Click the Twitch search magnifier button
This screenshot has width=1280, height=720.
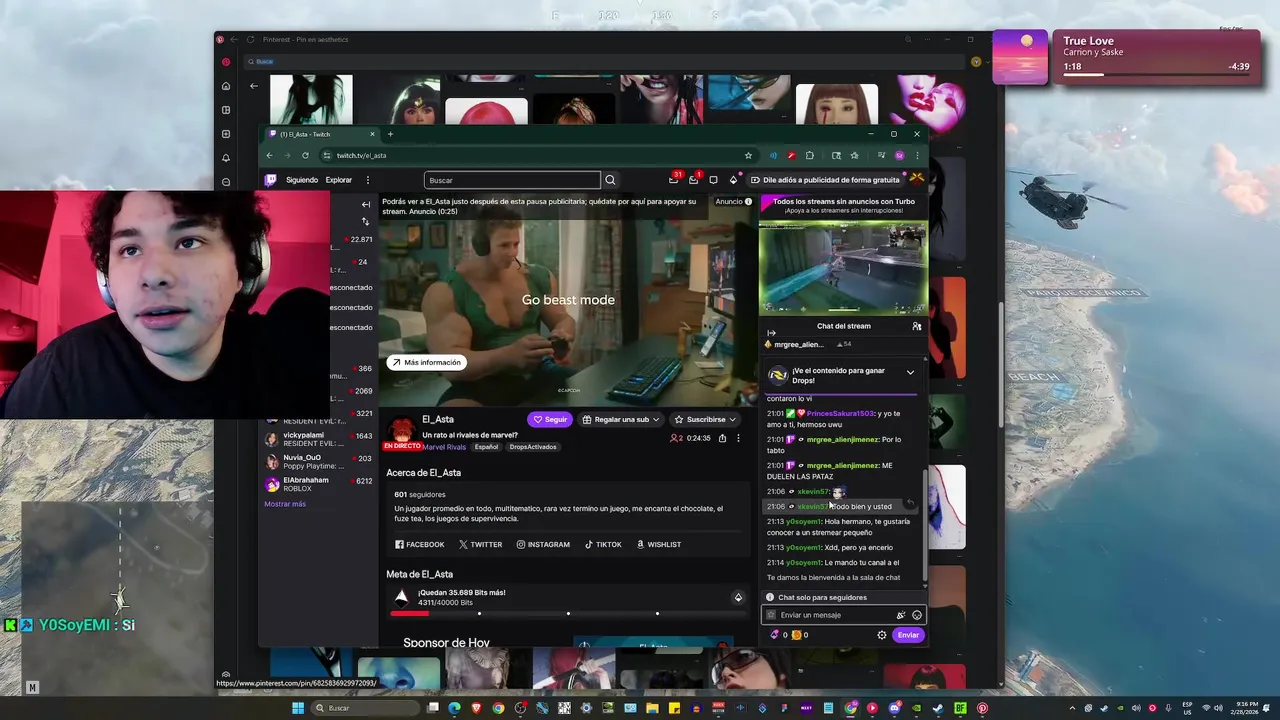coord(610,180)
